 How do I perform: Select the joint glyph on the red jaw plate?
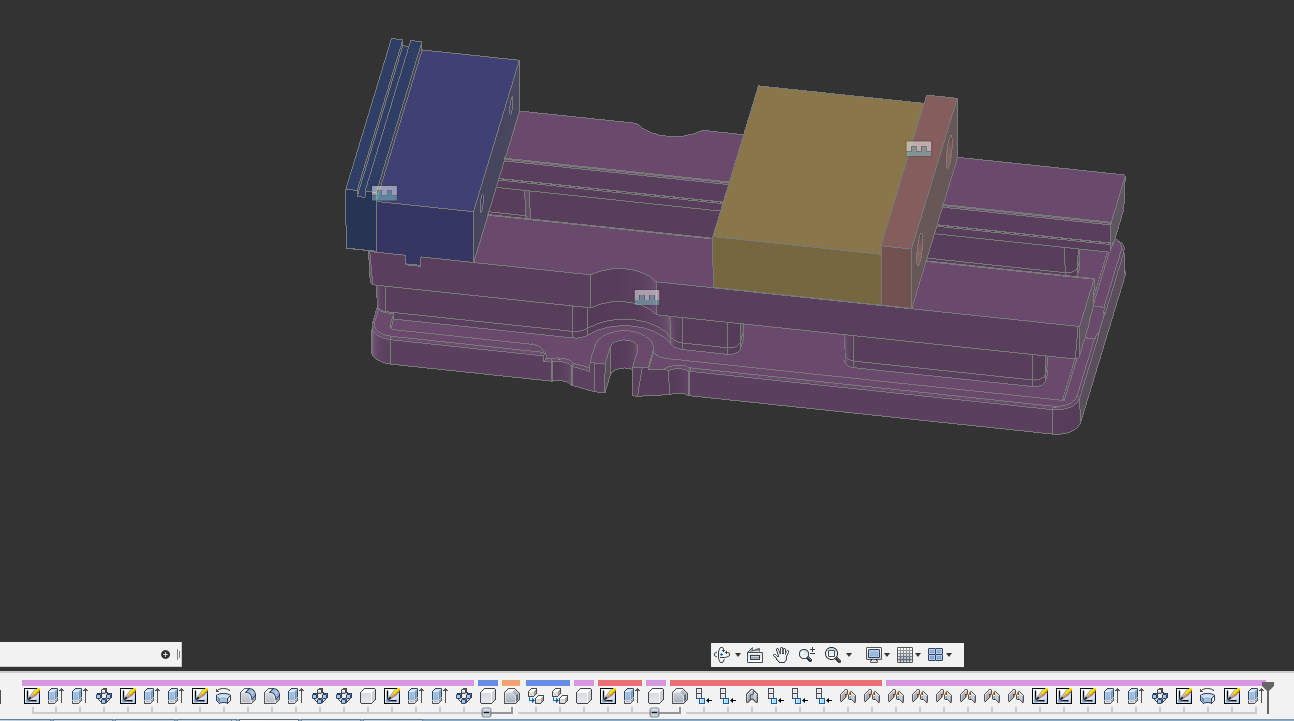tap(919, 149)
